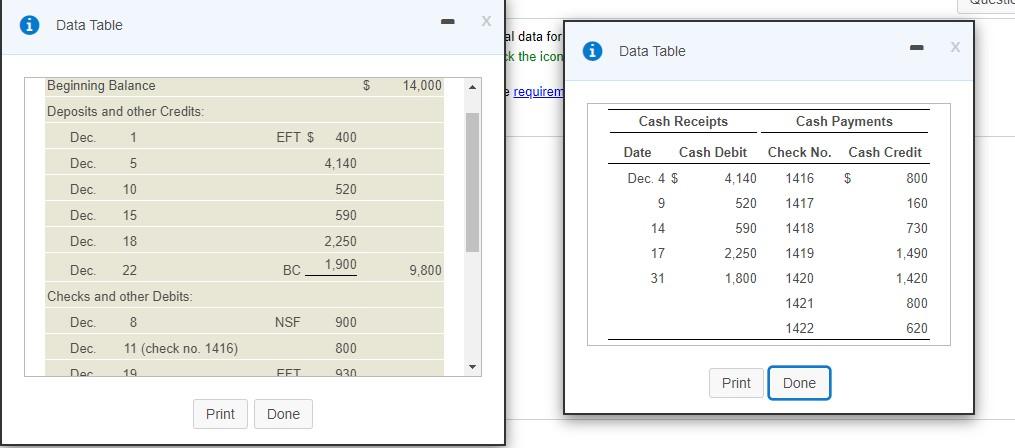Select the Check No. subheader
1015x448 pixels.
(x=799, y=153)
